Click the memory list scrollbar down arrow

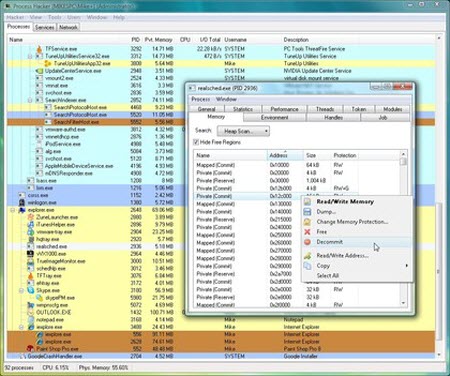coord(403,303)
